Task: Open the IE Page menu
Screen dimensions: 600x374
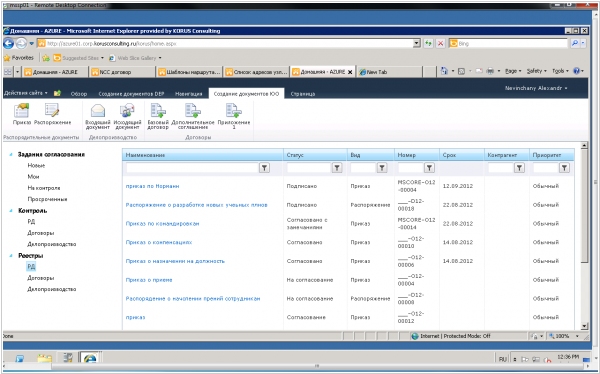Action: 513,71
